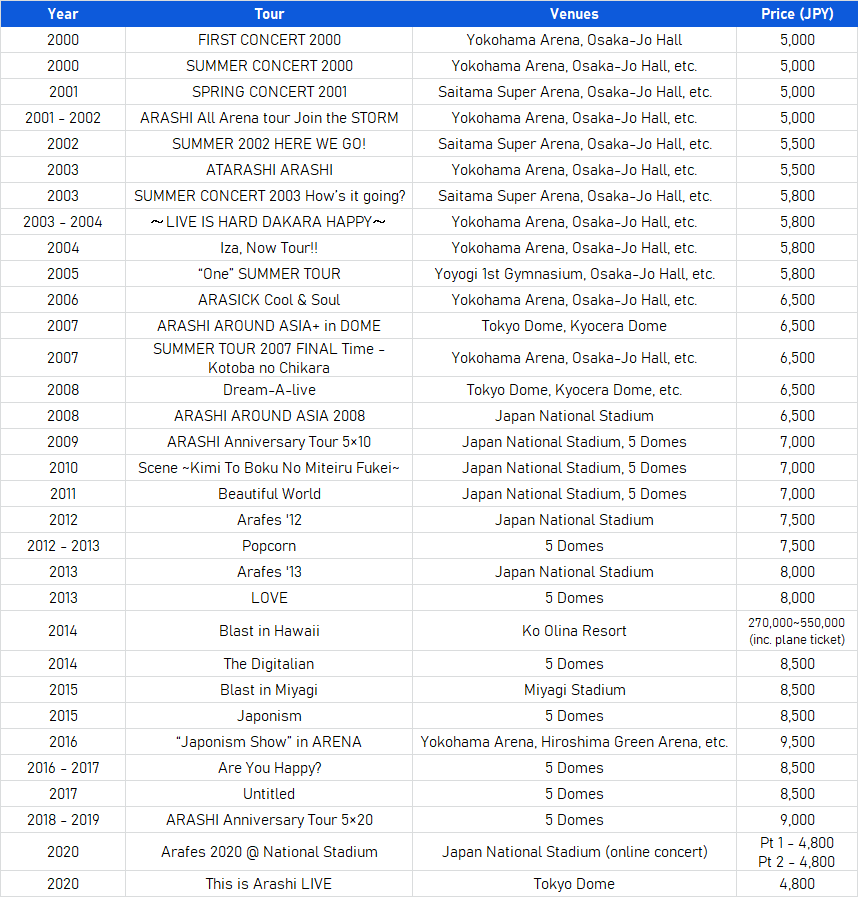Click the 2016 - 2017 year cell
This screenshot has height=897, width=858.
(x=63, y=768)
